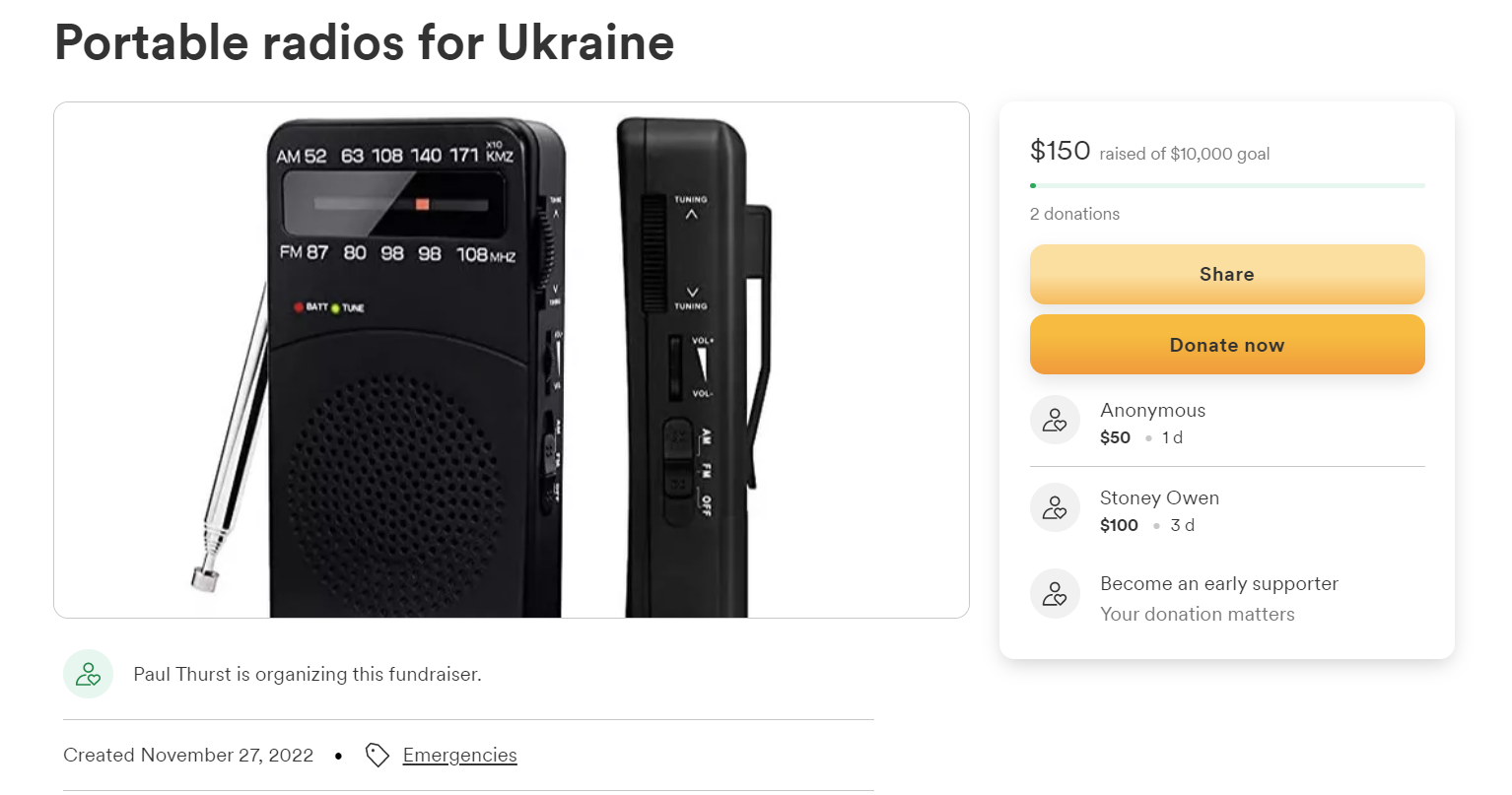This screenshot has width=1512, height=795.
Task: Click the GoFundMe heart avatar next to Anonymous
Action: 1054,420
